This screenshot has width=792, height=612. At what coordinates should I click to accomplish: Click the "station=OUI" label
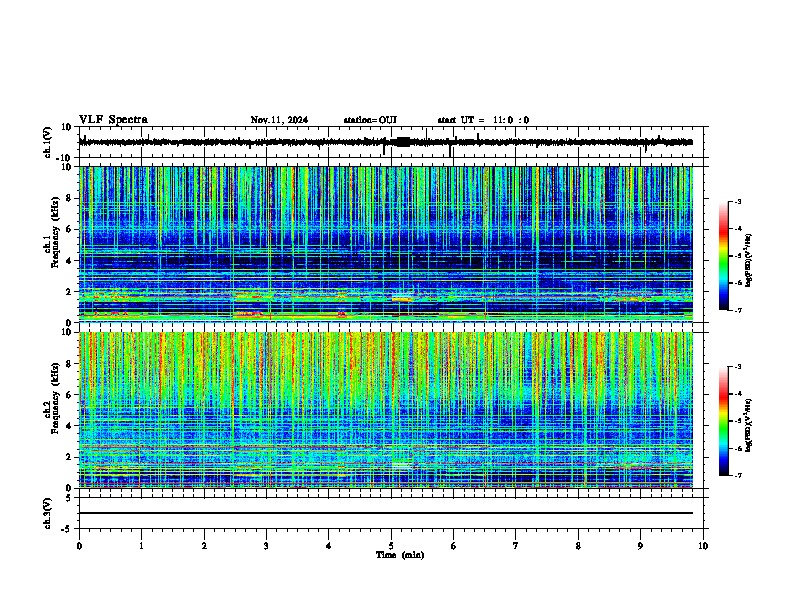tap(370, 120)
